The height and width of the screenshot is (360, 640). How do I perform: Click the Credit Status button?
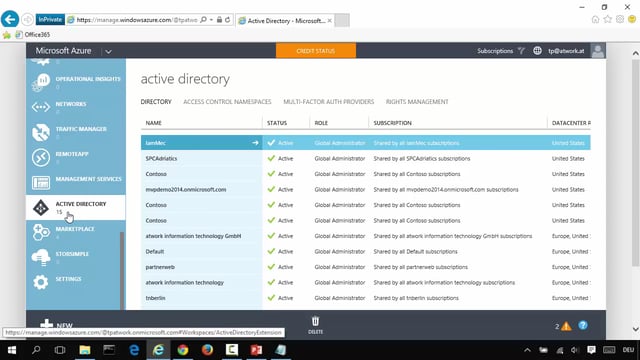tap(316, 51)
